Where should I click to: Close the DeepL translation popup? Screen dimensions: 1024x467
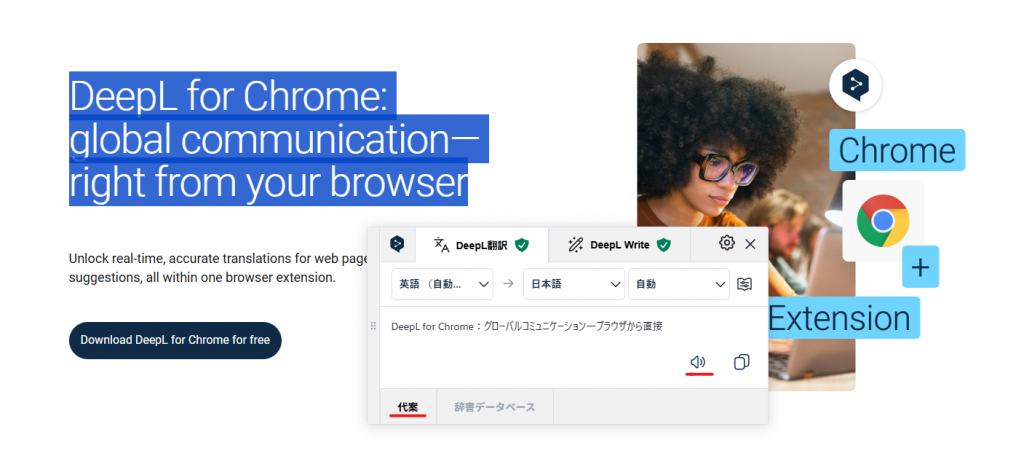(751, 243)
